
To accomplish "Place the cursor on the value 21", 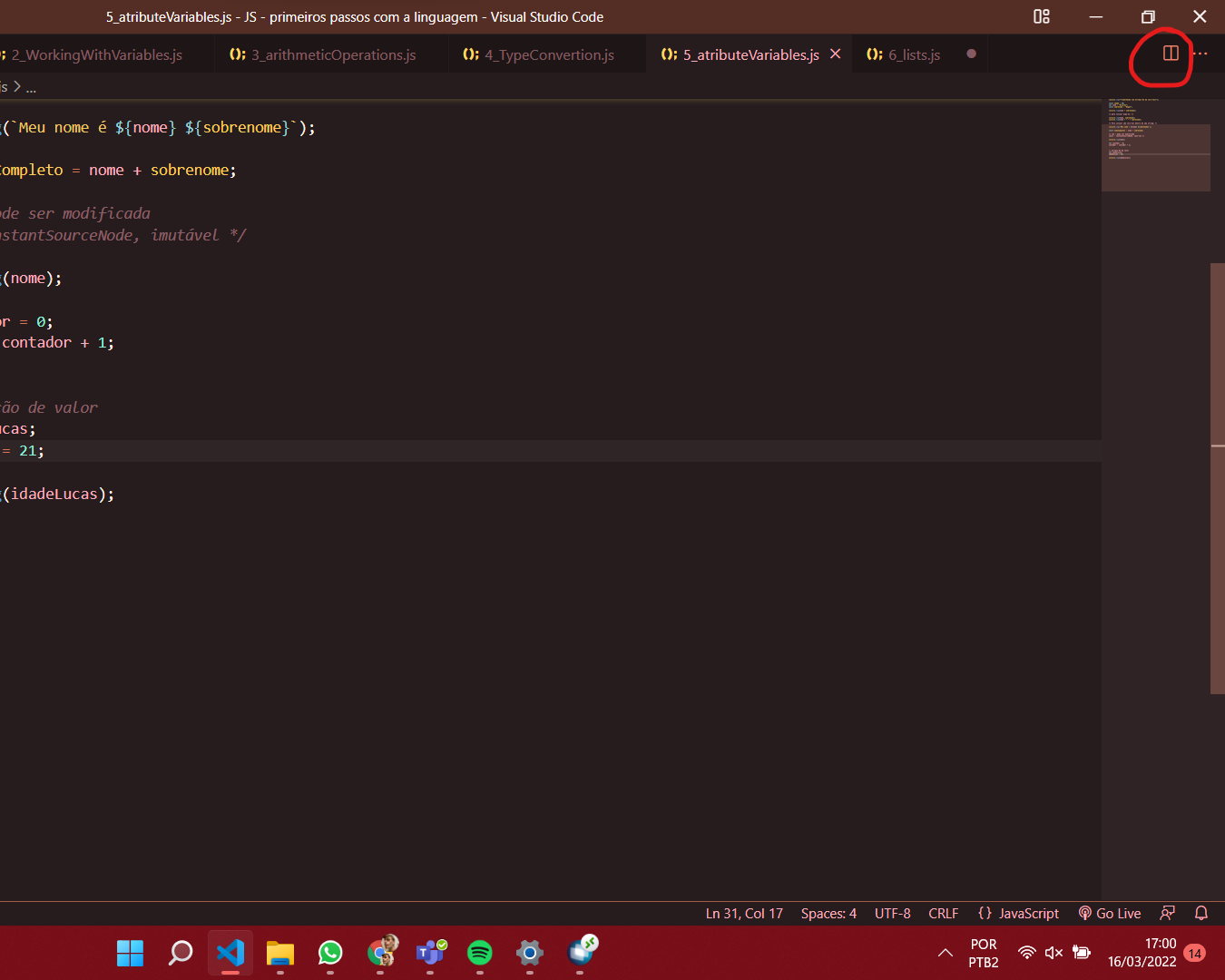I will [x=27, y=451].
